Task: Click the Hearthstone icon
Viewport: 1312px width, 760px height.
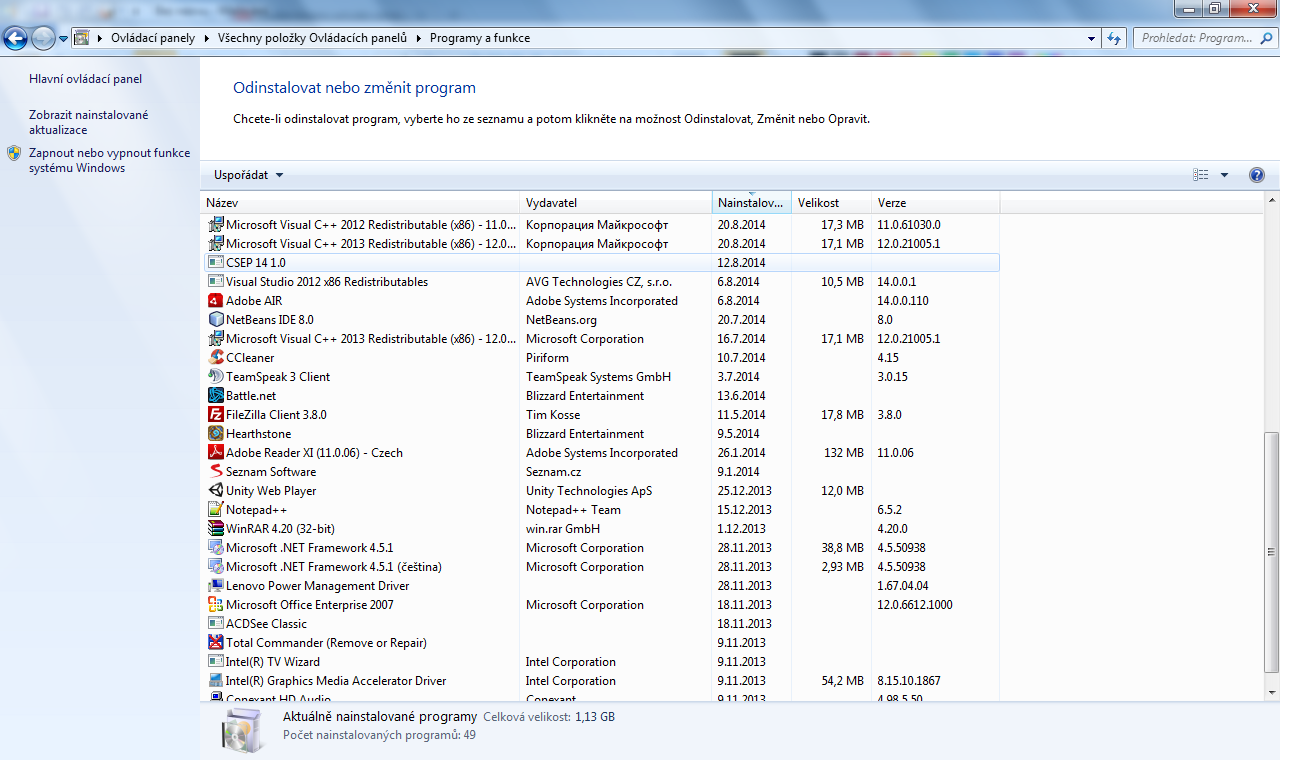Action: coord(215,434)
